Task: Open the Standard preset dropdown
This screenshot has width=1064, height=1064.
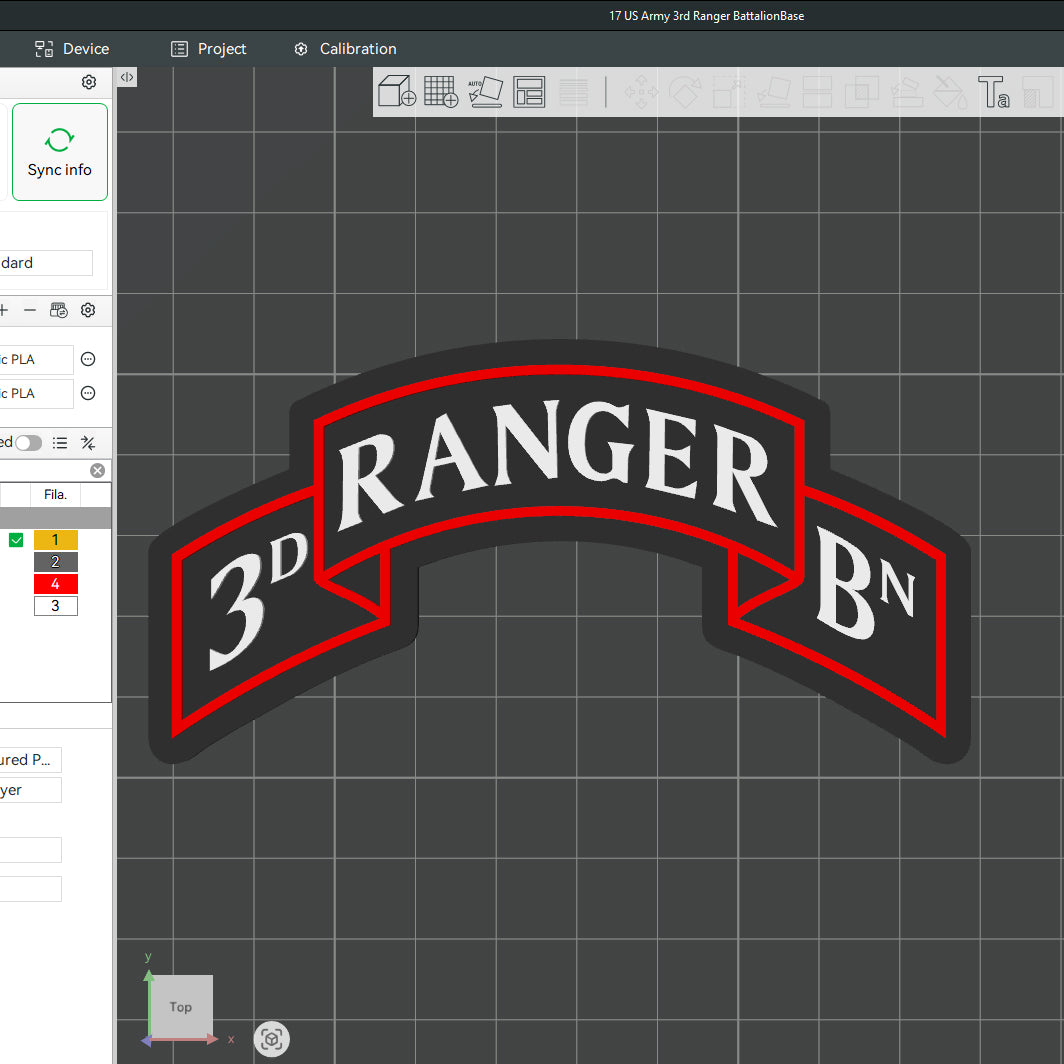Action: [x=47, y=262]
